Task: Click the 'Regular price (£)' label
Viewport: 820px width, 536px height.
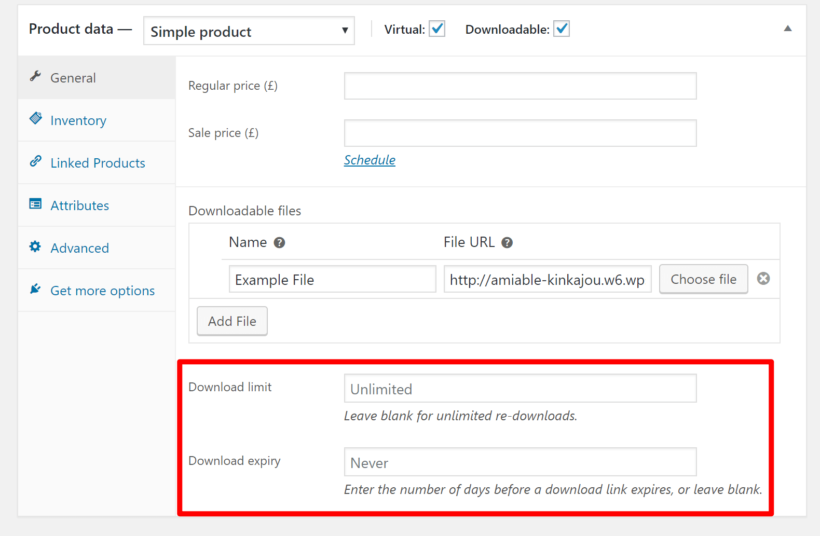Action: tap(233, 85)
